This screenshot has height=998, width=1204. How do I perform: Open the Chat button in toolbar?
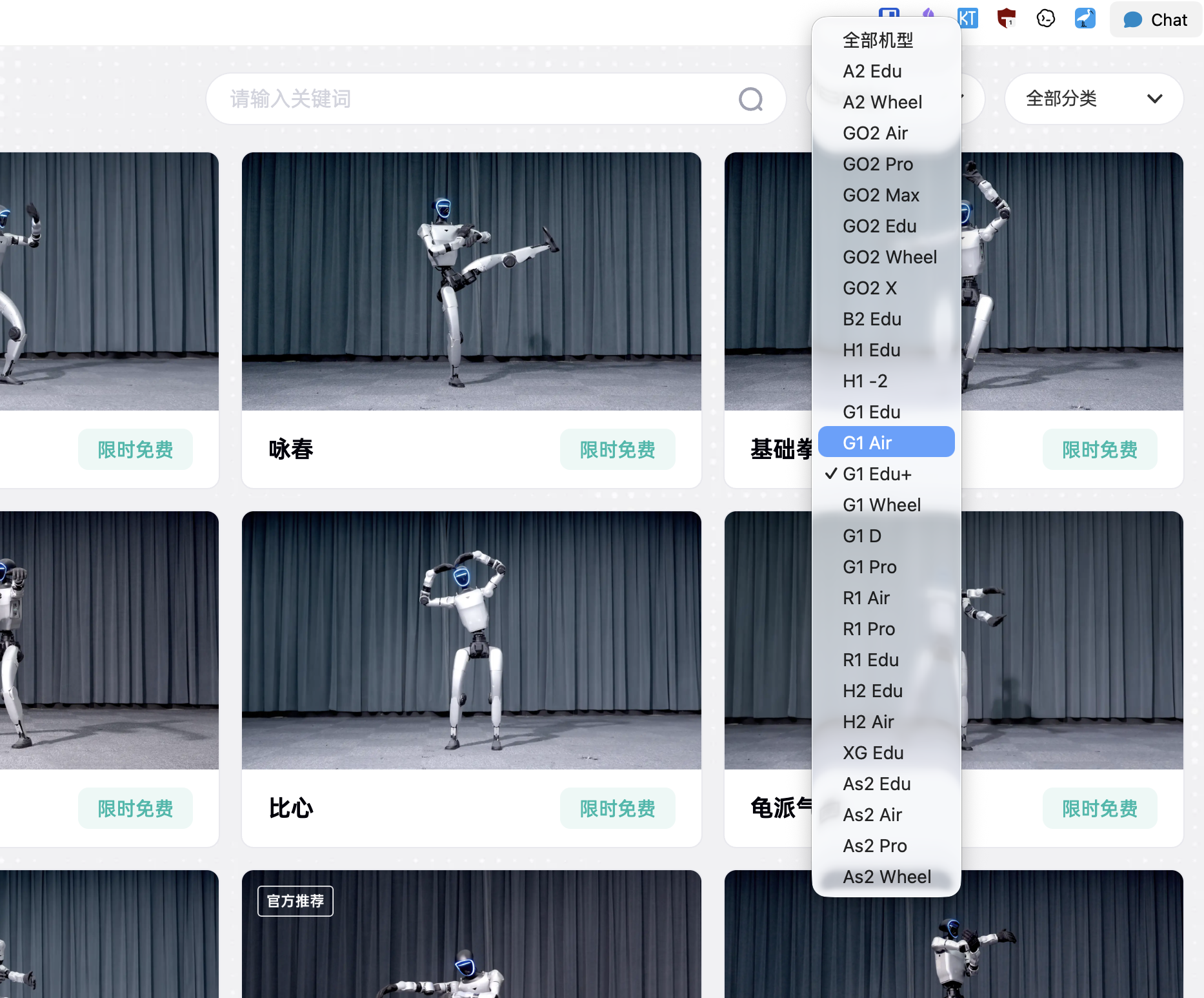[1156, 20]
